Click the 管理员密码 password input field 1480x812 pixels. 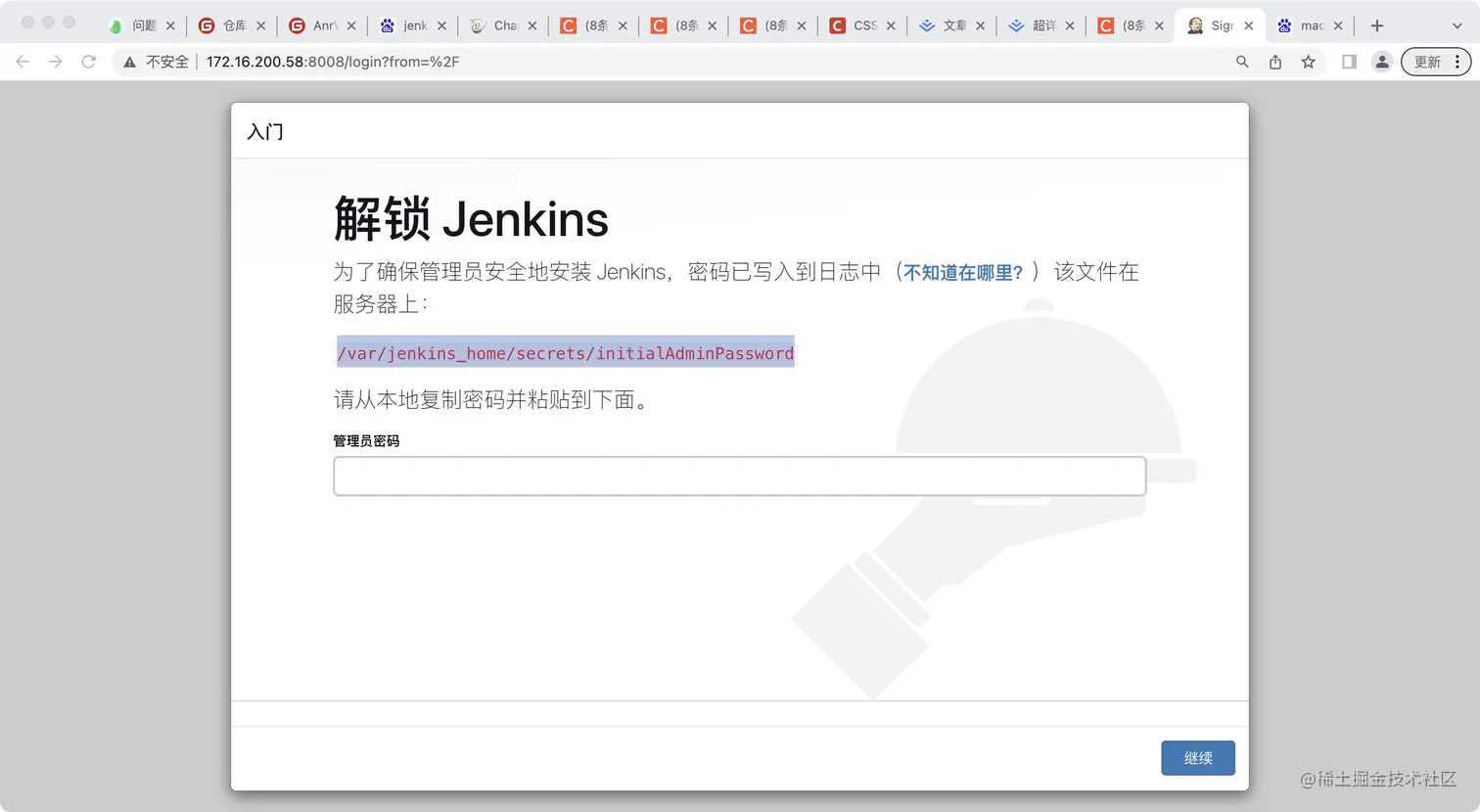click(739, 476)
